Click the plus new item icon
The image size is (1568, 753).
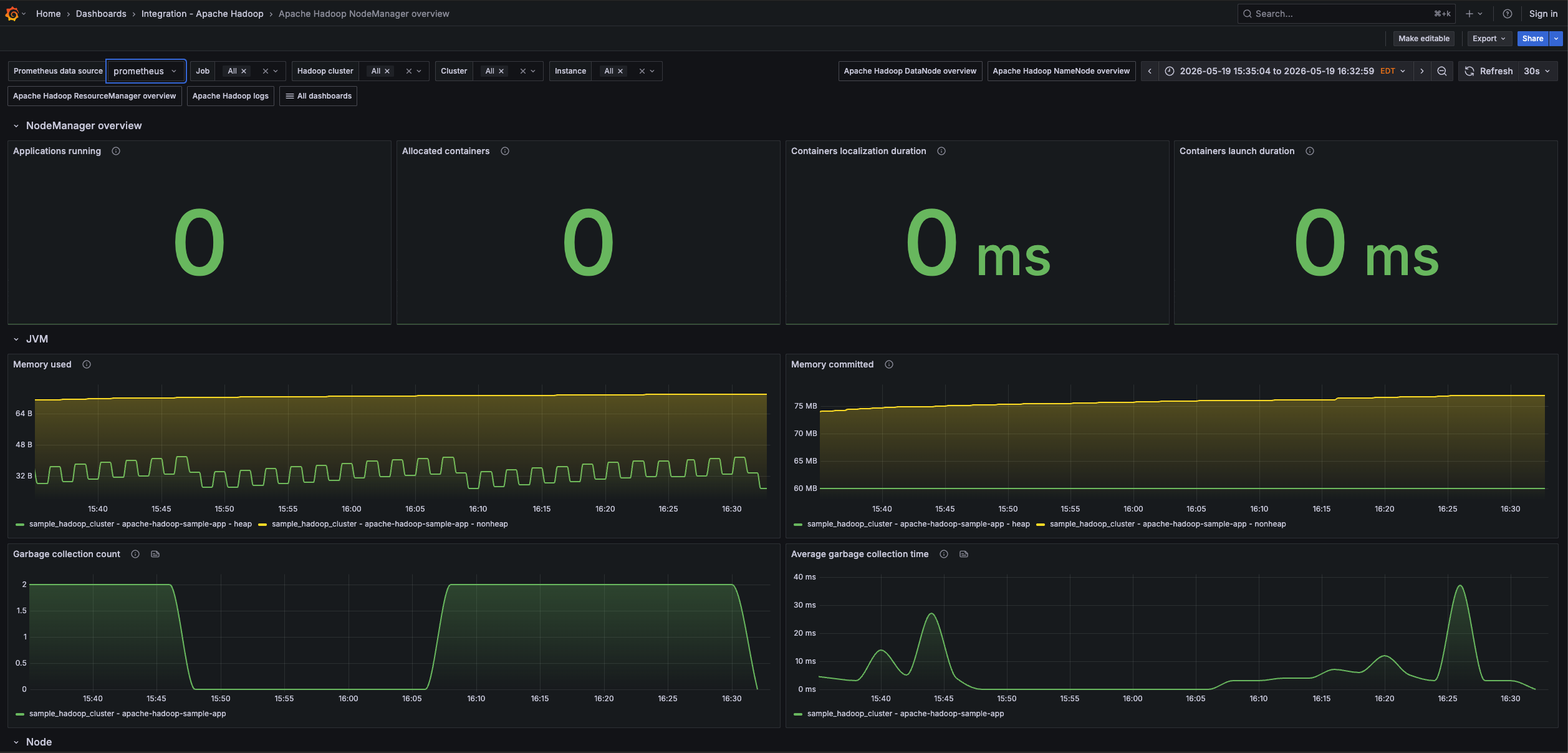click(x=1469, y=14)
